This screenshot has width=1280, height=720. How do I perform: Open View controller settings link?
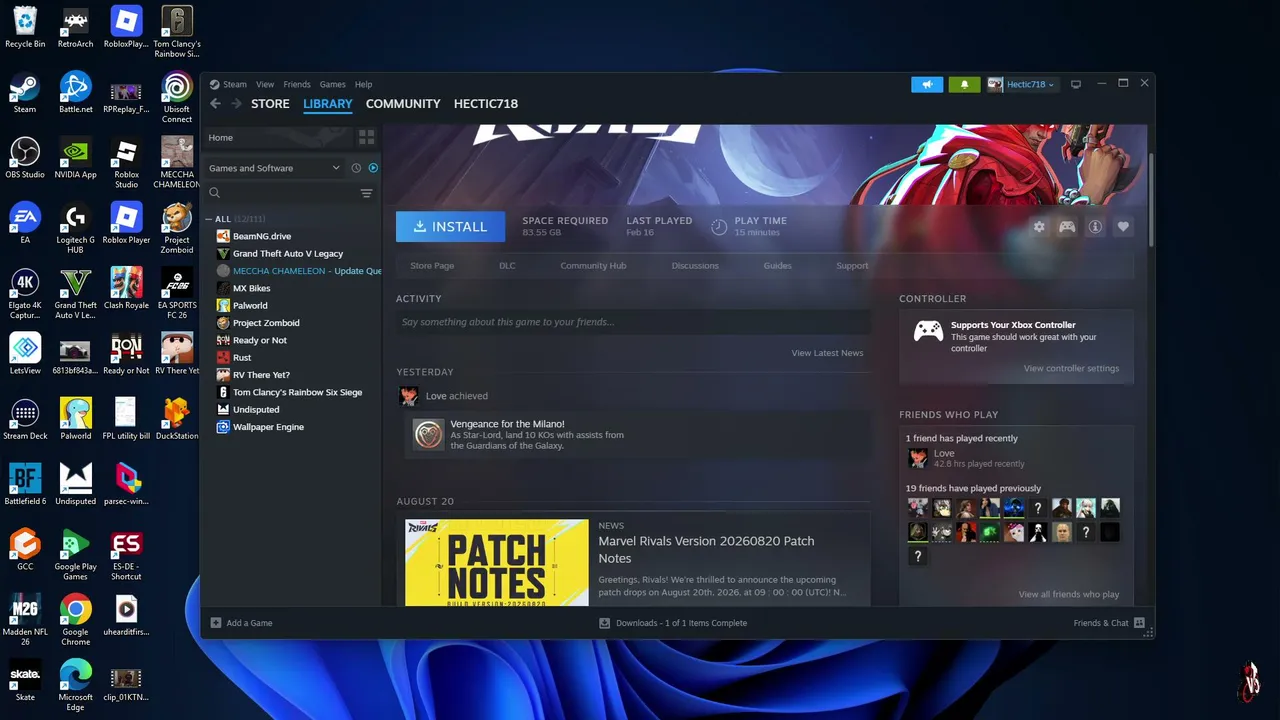tap(1071, 369)
